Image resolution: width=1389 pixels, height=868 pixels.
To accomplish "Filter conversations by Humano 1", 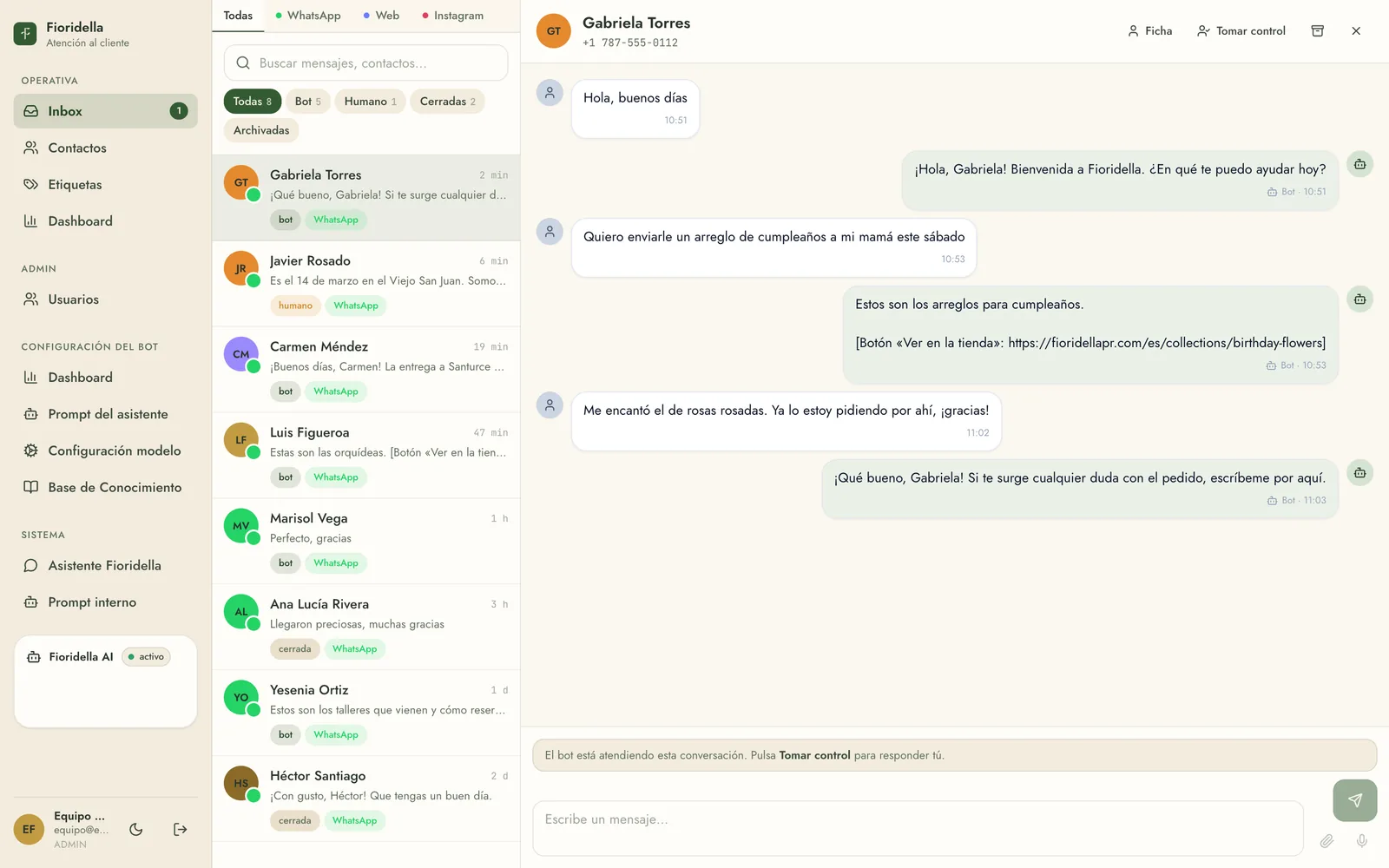I will [370, 102].
